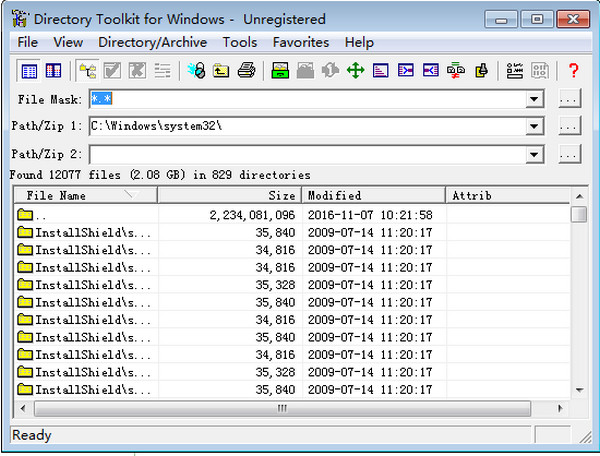This screenshot has height=456, width=600.
Task: Sort by File Name column header
Action: (x=86, y=195)
